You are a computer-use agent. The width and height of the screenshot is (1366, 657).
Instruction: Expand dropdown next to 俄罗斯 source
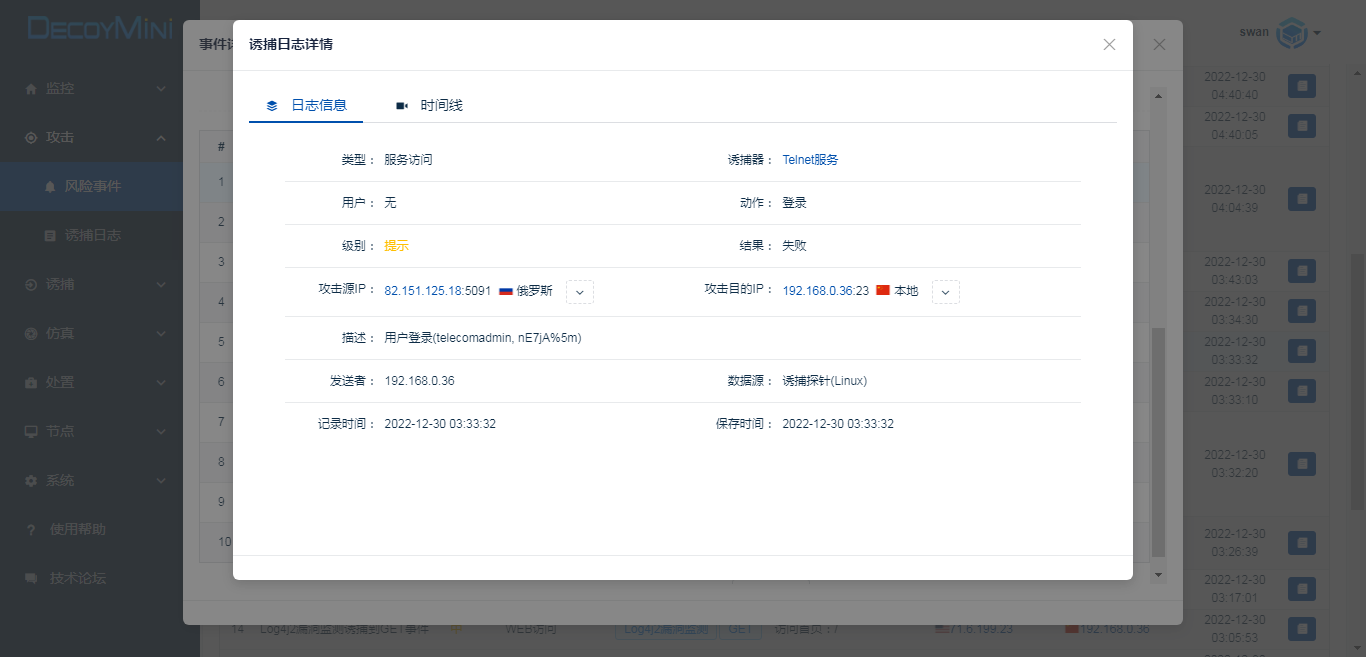tap(580, 291)
